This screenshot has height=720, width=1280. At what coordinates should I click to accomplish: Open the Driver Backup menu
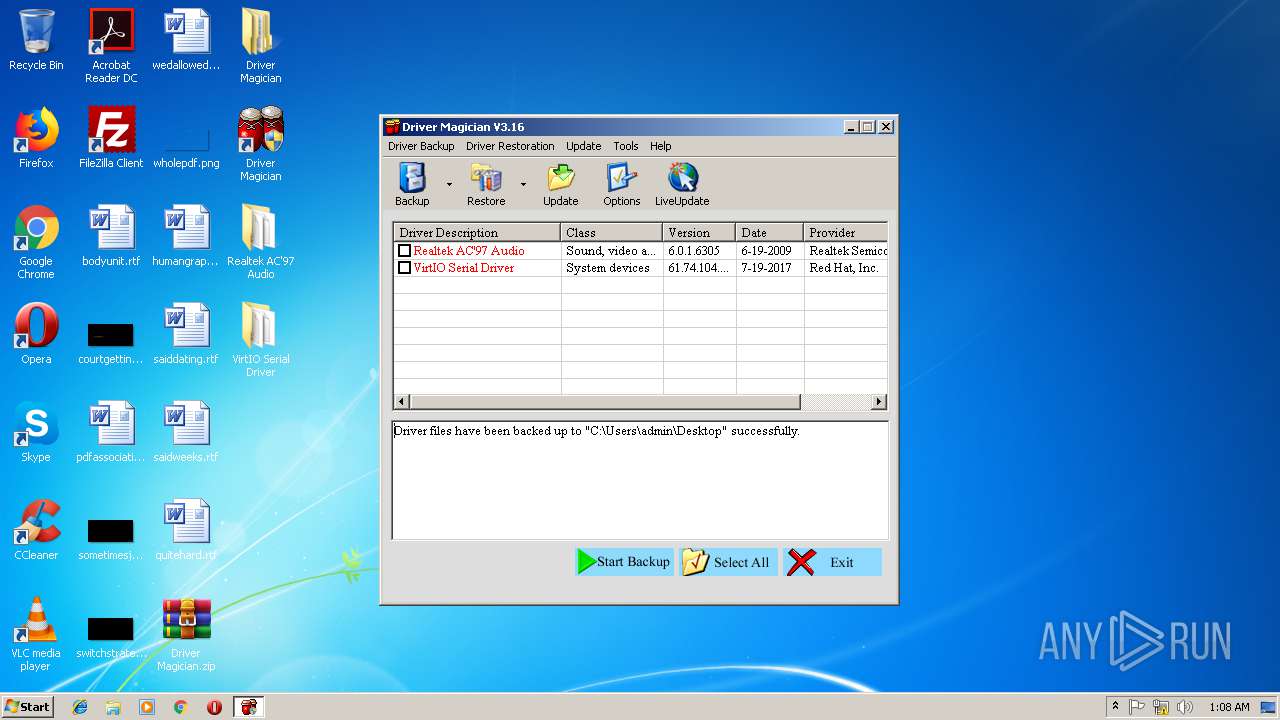tap(421, 146)
